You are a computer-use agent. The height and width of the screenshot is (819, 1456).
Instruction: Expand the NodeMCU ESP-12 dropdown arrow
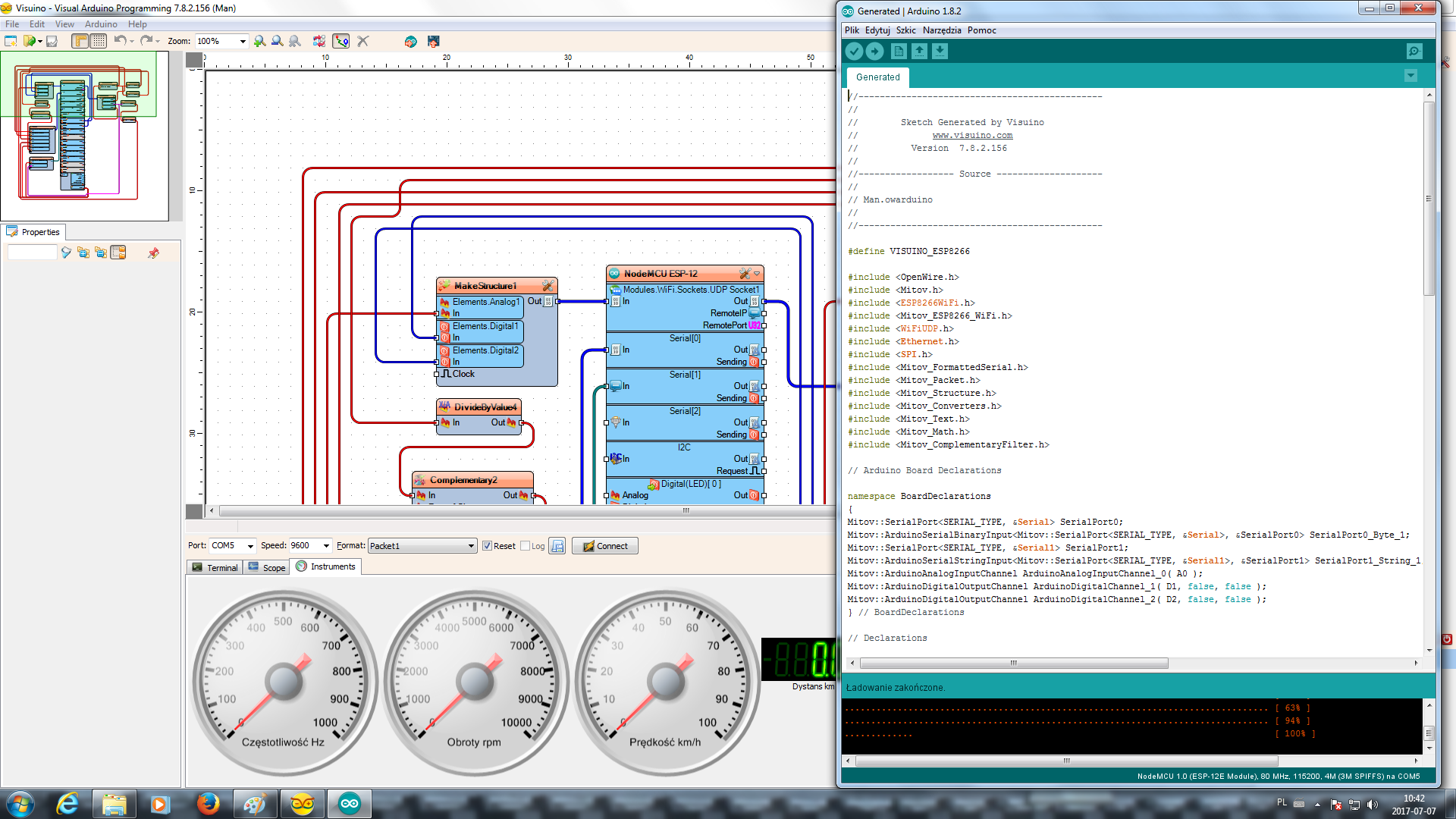coord(757,274)
